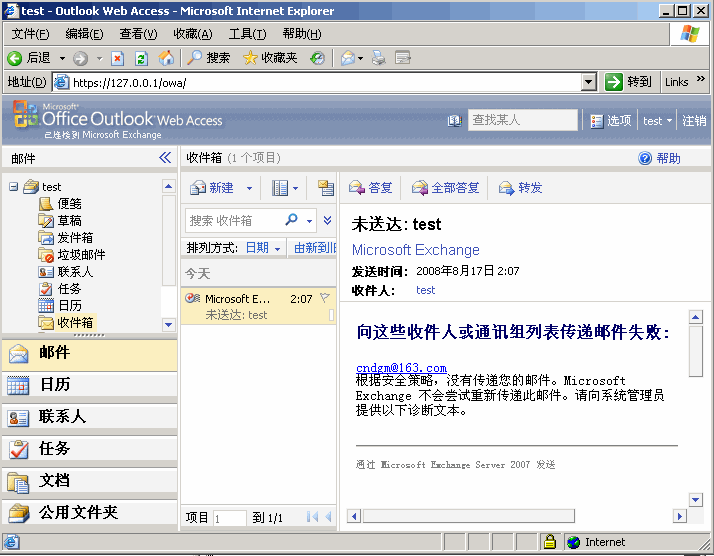Click the Reply (答复) button

(370, 188)
